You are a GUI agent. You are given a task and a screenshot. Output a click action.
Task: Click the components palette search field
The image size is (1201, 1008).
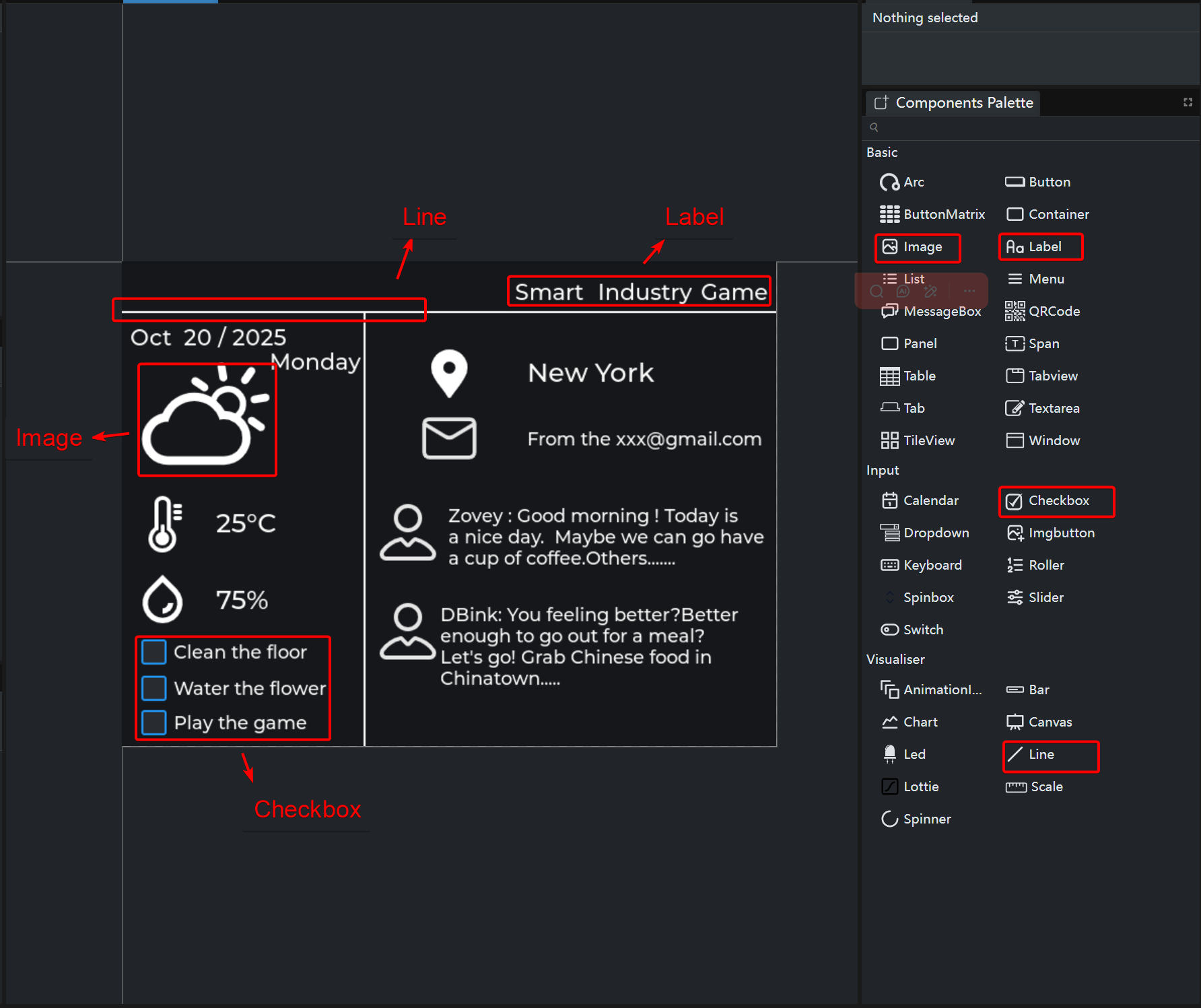[x=1030, y=127]
